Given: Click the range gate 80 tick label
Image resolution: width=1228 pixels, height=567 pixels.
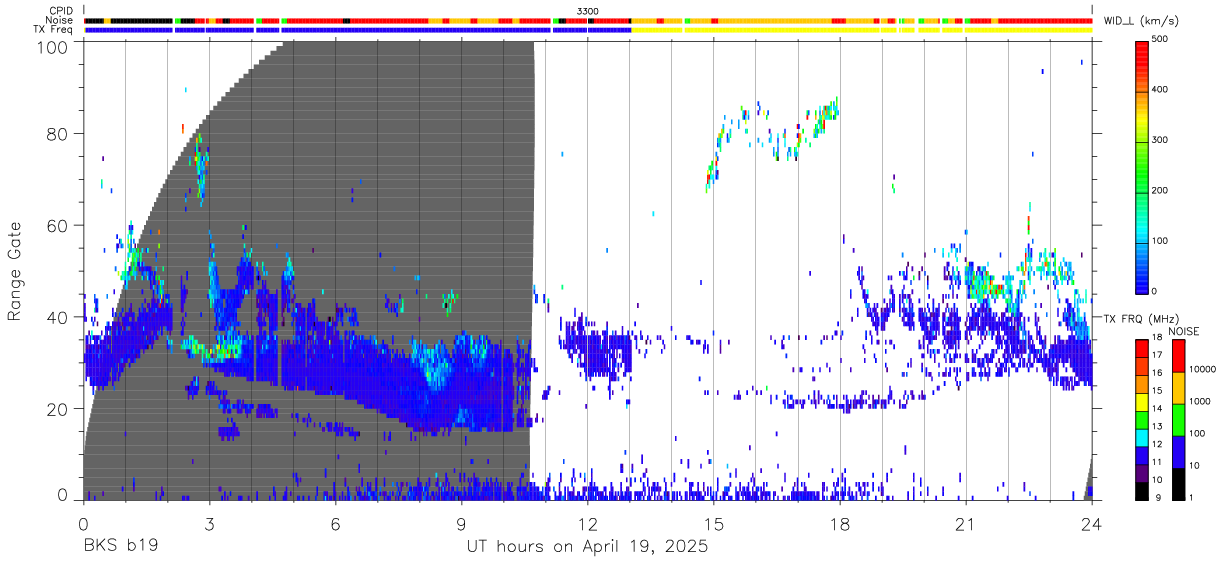Looking at the screenshot, I should click(x=59, y=133).
